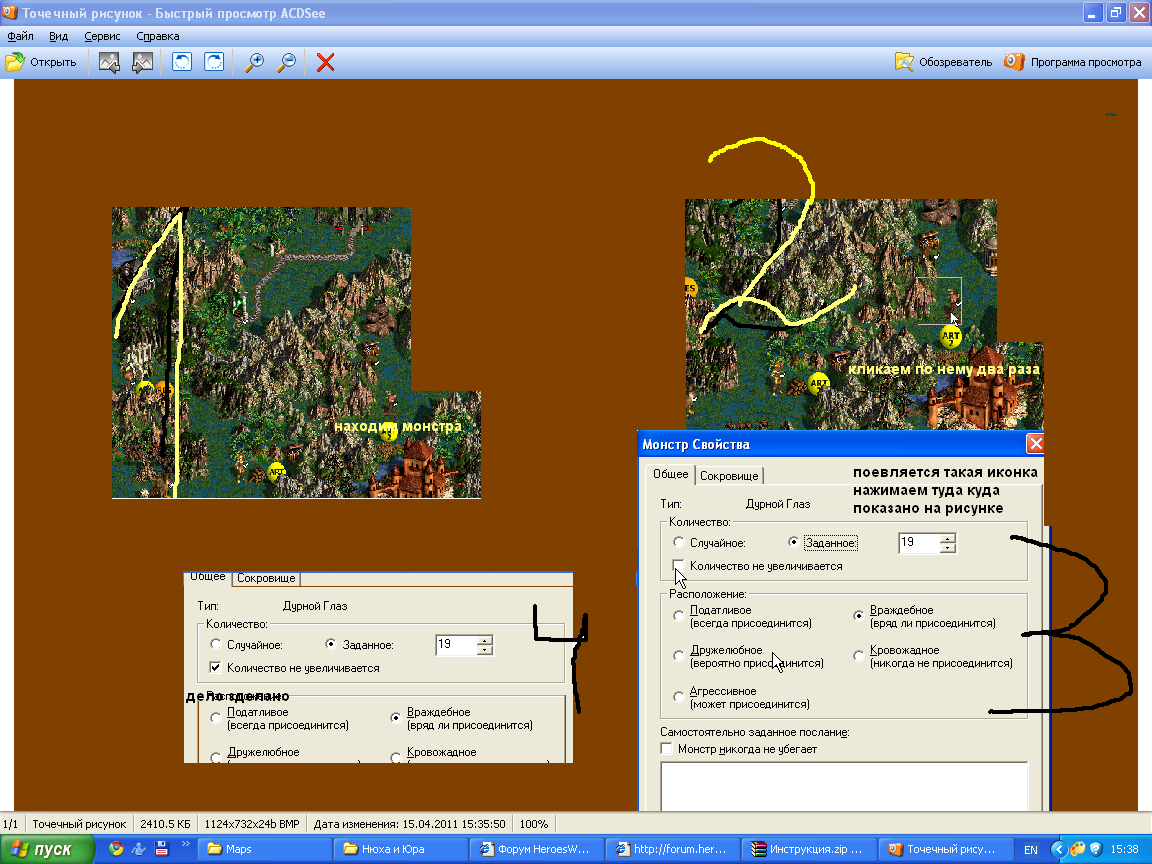
Task: Expand hidden quick launch items chevron
Action: click(x=185, y=844)
